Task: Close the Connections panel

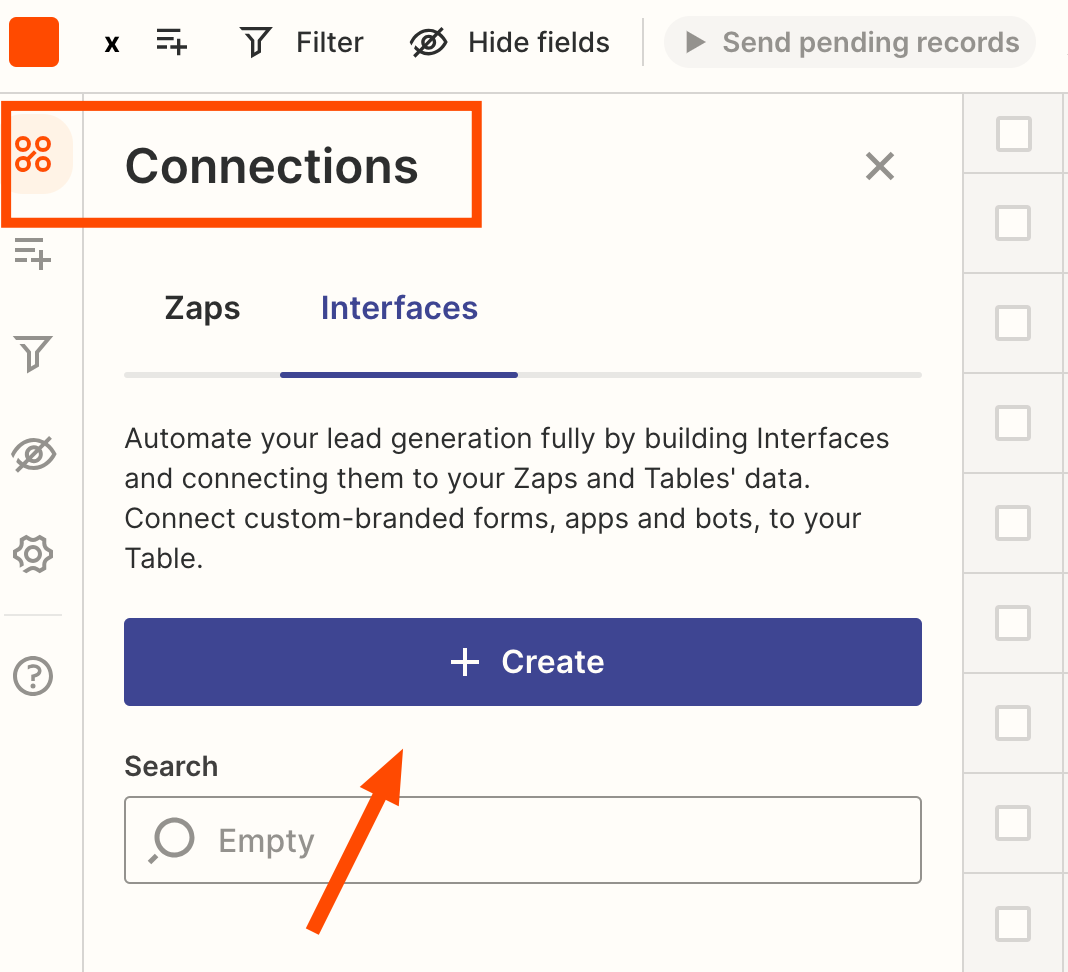Action: pyautogui.click(x=879, y=166)
